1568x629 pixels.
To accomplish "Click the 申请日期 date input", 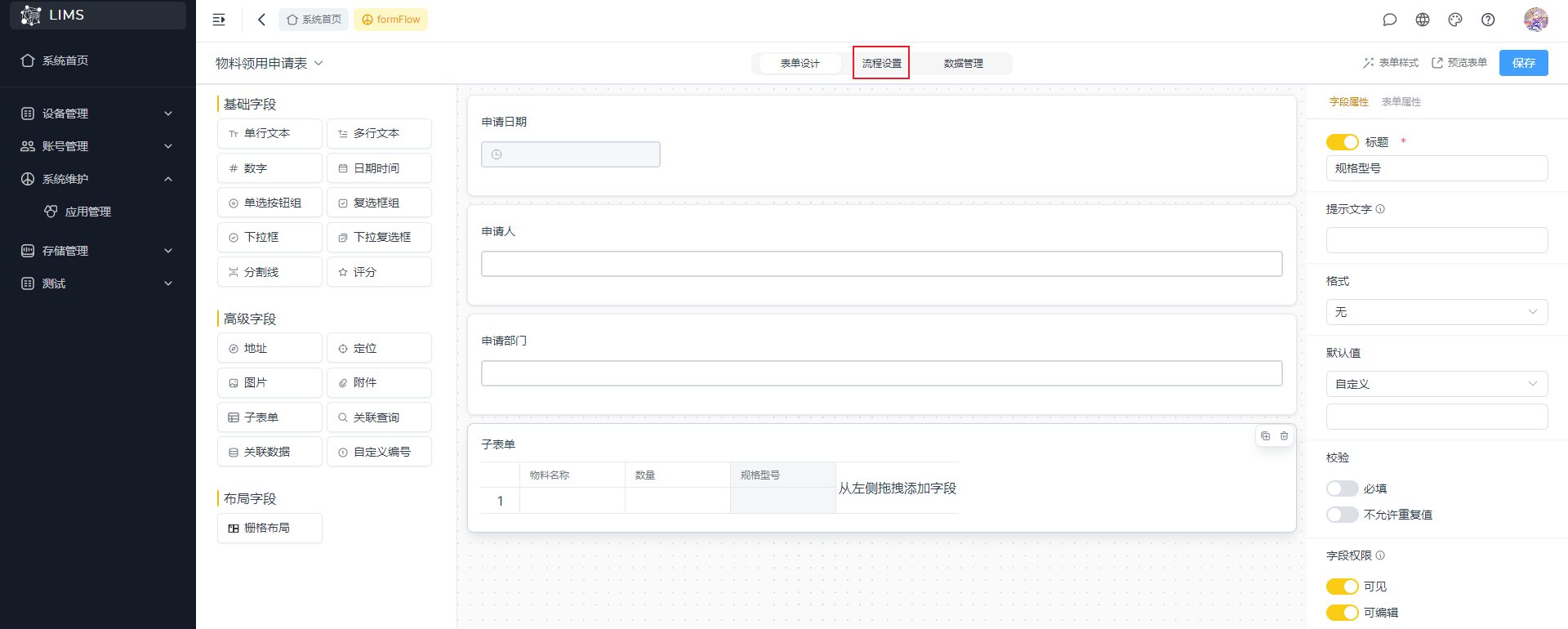I will click(x=571, y=154).
